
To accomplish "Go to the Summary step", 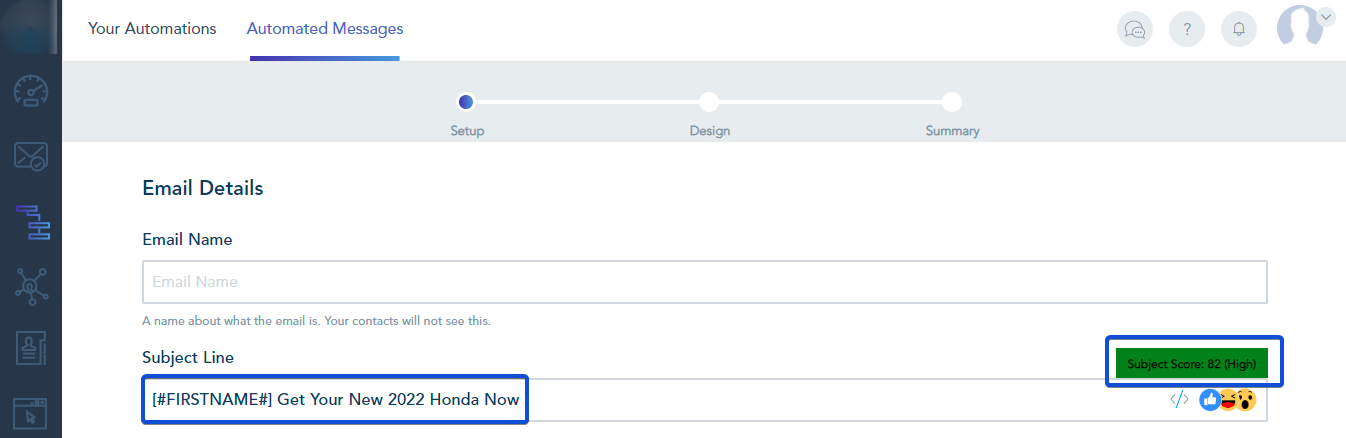I will tap(952, 101).
